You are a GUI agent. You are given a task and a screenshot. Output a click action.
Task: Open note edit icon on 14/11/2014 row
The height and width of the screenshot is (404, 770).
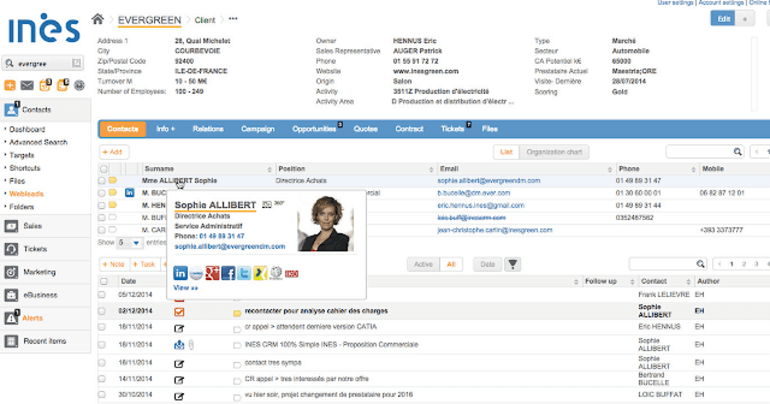pyautogui.click(x=179, y=380)
